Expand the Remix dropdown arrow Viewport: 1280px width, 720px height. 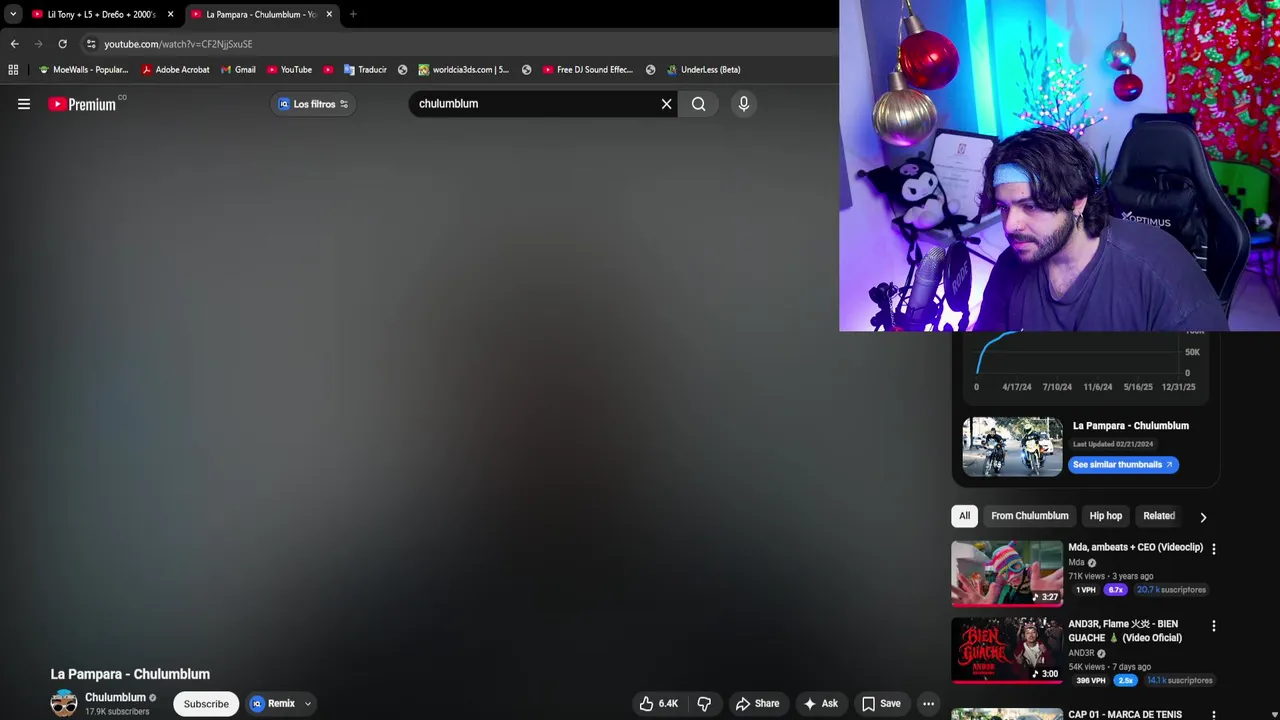click(x=308, y=704)
